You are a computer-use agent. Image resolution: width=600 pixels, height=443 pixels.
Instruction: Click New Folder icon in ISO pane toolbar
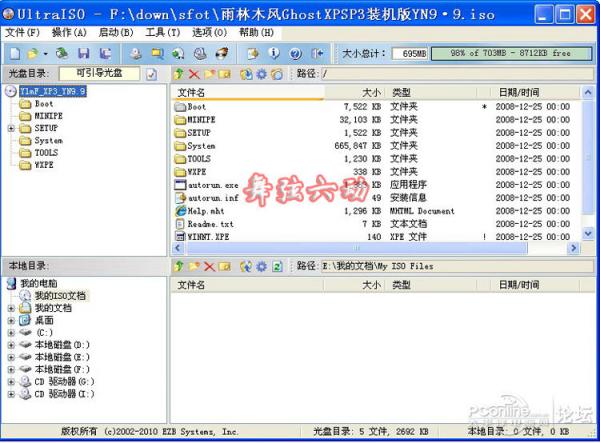point(209,74)
